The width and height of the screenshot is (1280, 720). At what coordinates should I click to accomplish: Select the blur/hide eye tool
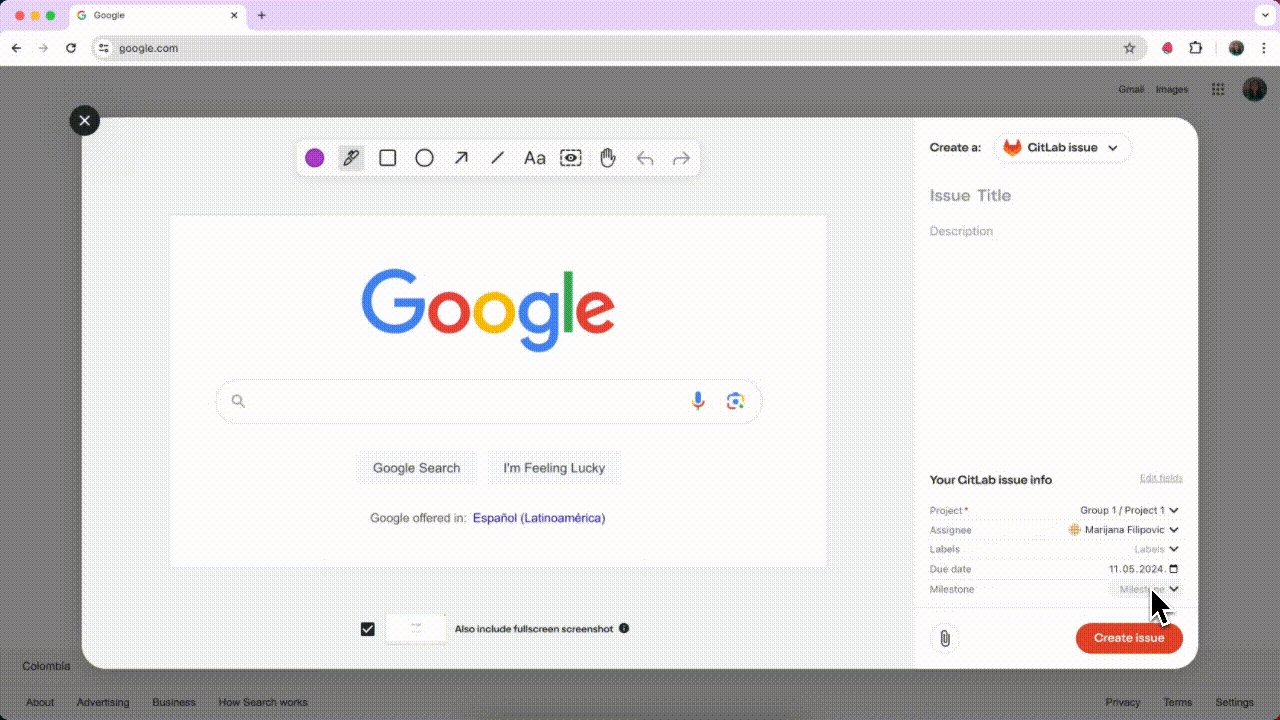[571, 158]
